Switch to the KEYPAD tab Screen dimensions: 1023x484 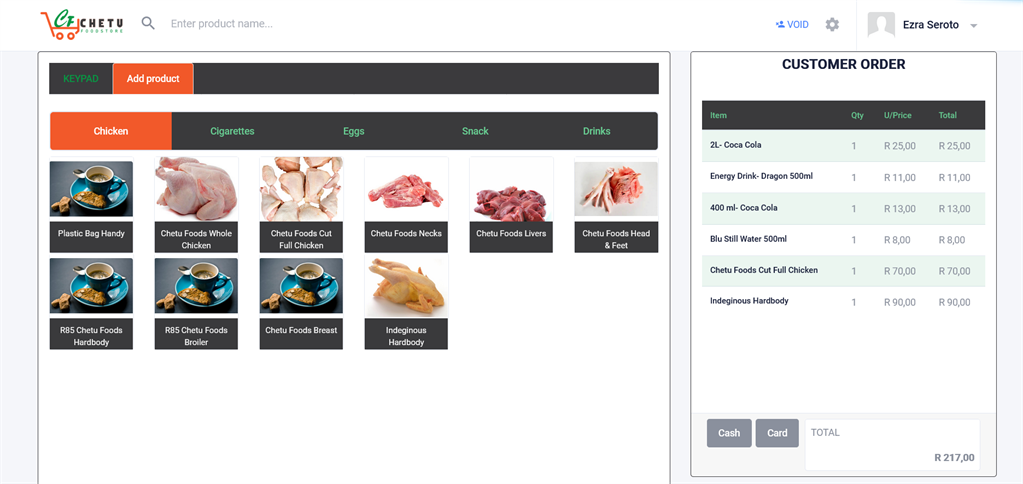coord(81,78)
